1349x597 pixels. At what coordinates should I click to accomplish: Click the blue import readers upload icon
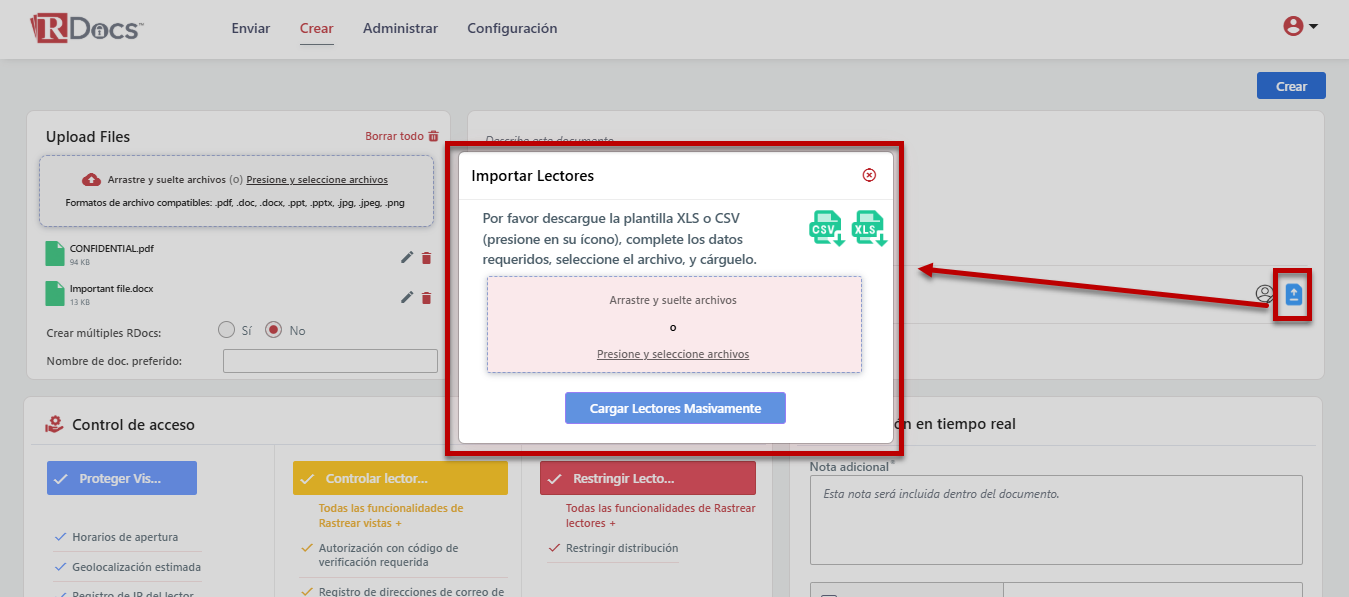[1293, 294]
